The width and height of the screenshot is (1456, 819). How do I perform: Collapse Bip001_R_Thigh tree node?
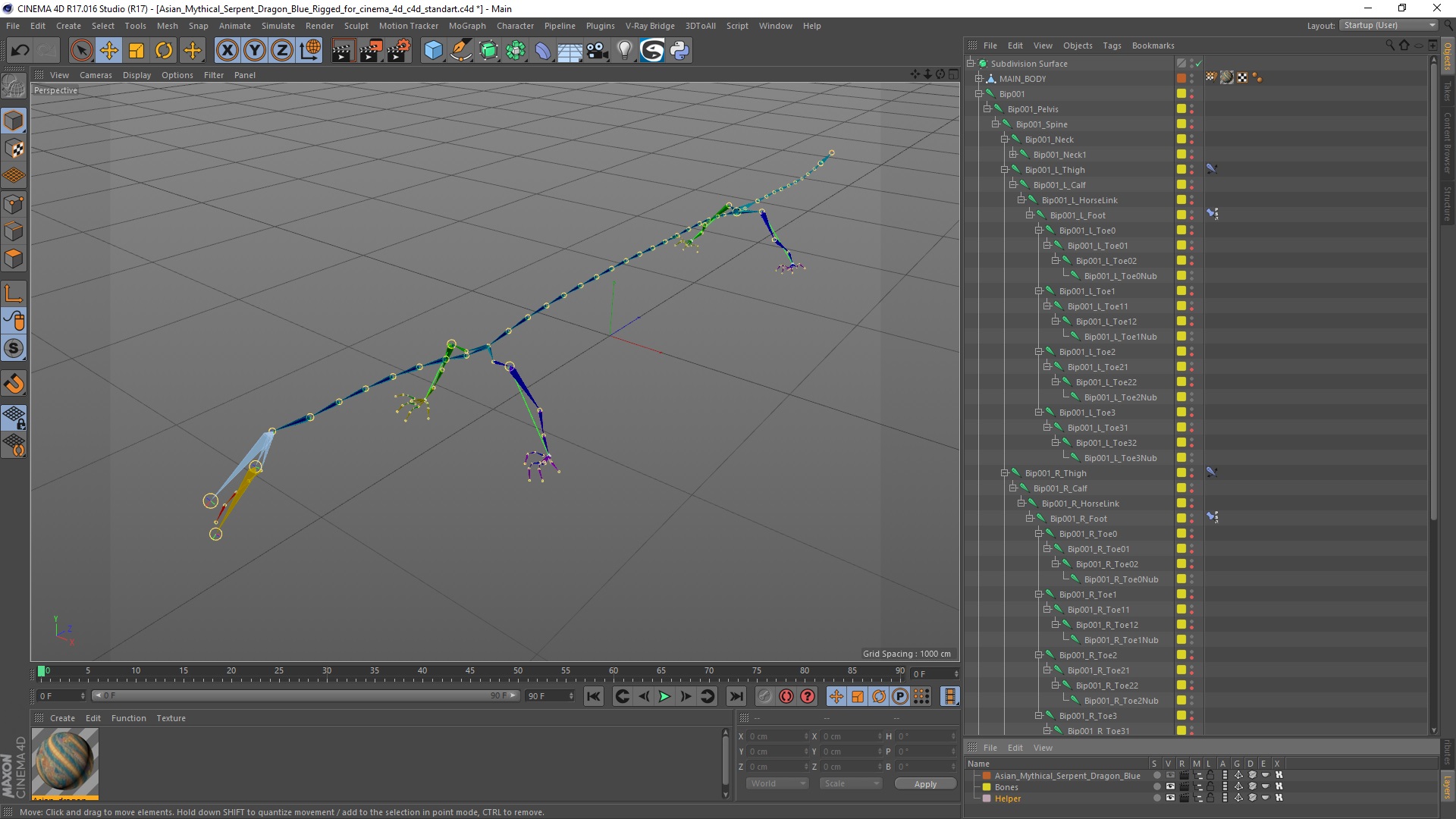[x=1005, y=473]
